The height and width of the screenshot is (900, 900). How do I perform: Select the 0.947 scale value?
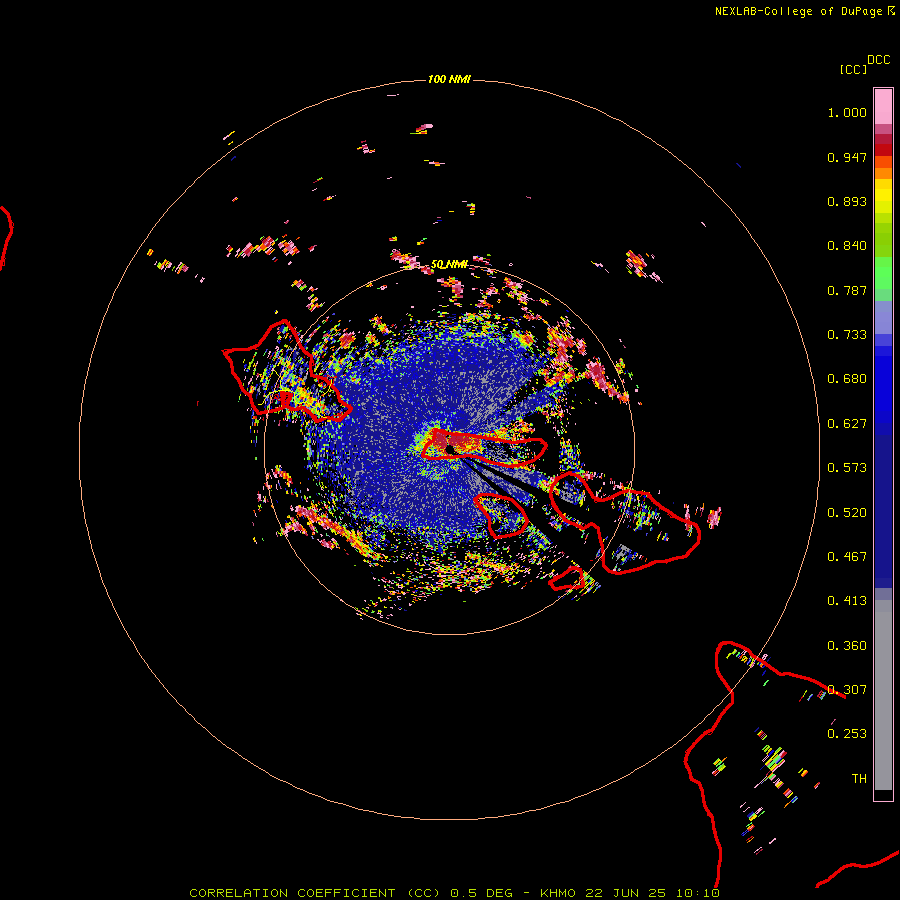[x=847, y=157]
